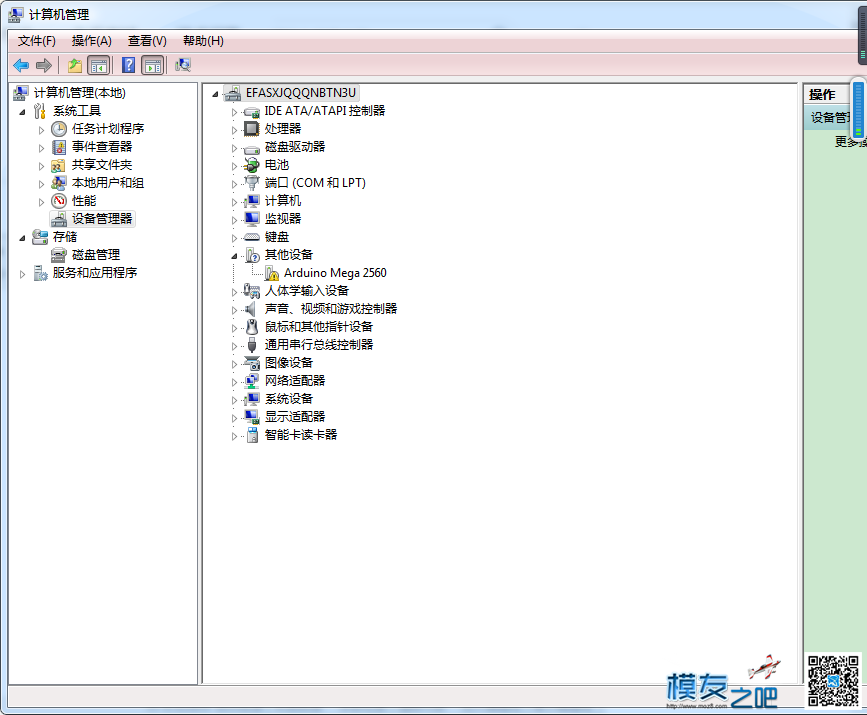
Task: Click the 通用串行总线控制器 USB icon
Action: coord(252,345)
